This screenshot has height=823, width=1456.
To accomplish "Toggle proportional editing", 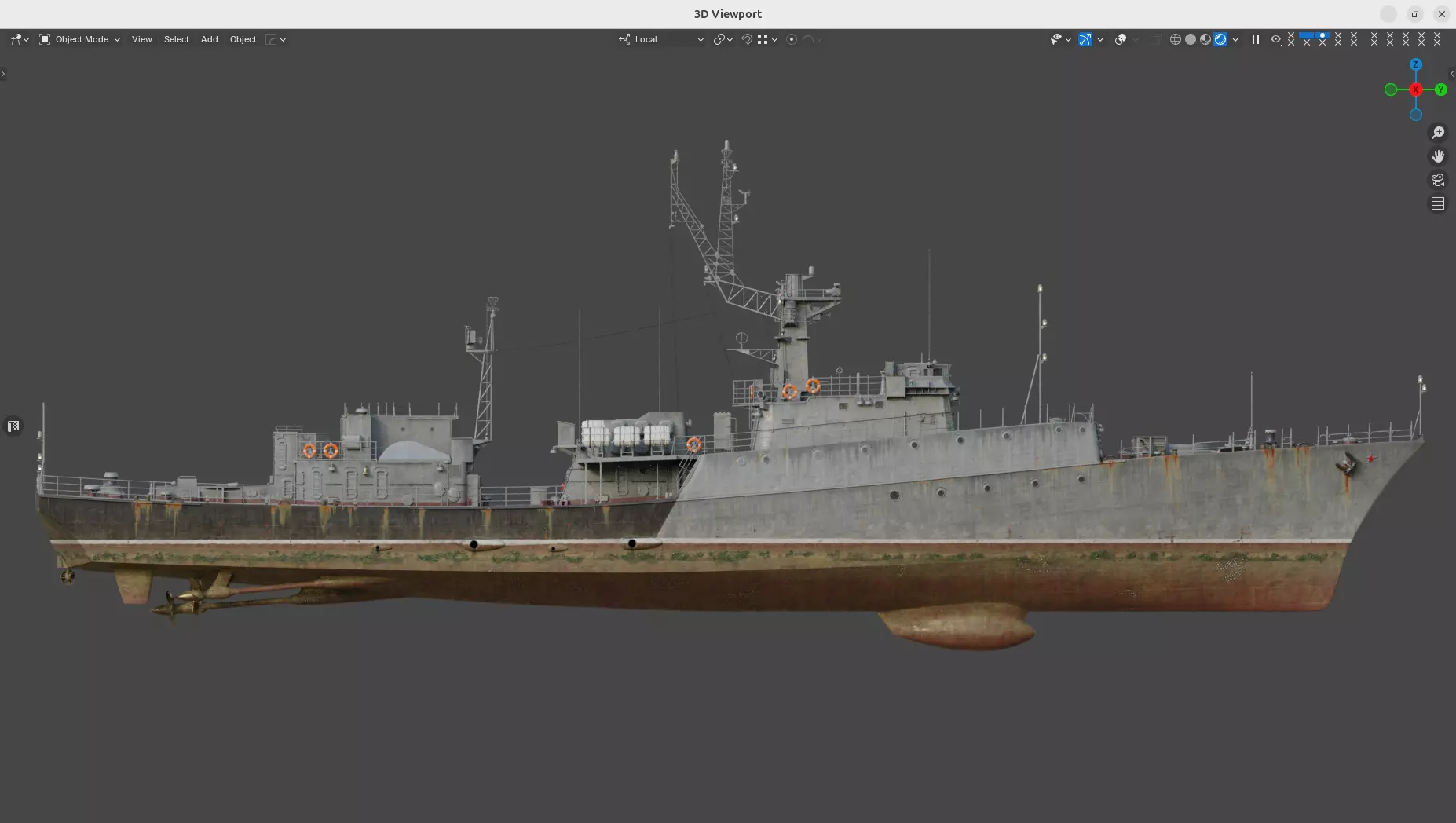I will pos(792,39).
